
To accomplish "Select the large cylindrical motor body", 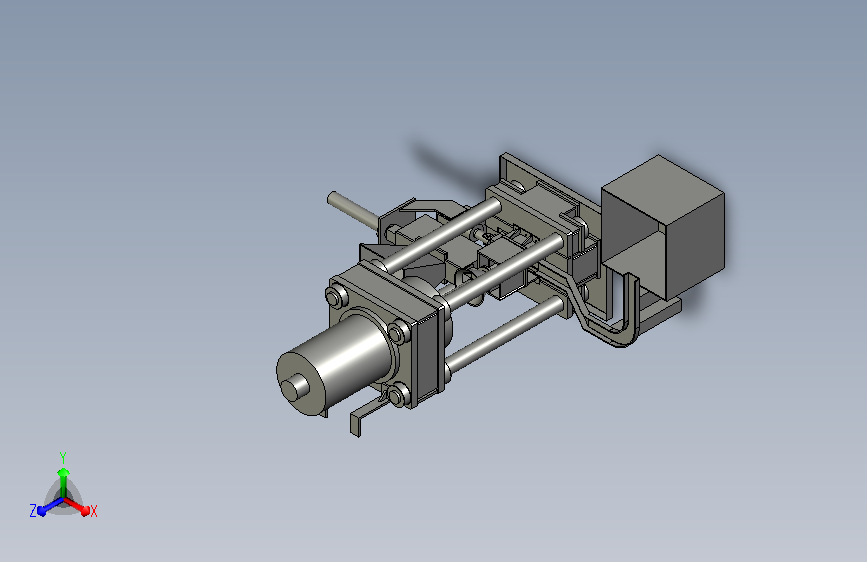I will click(335, 364).
